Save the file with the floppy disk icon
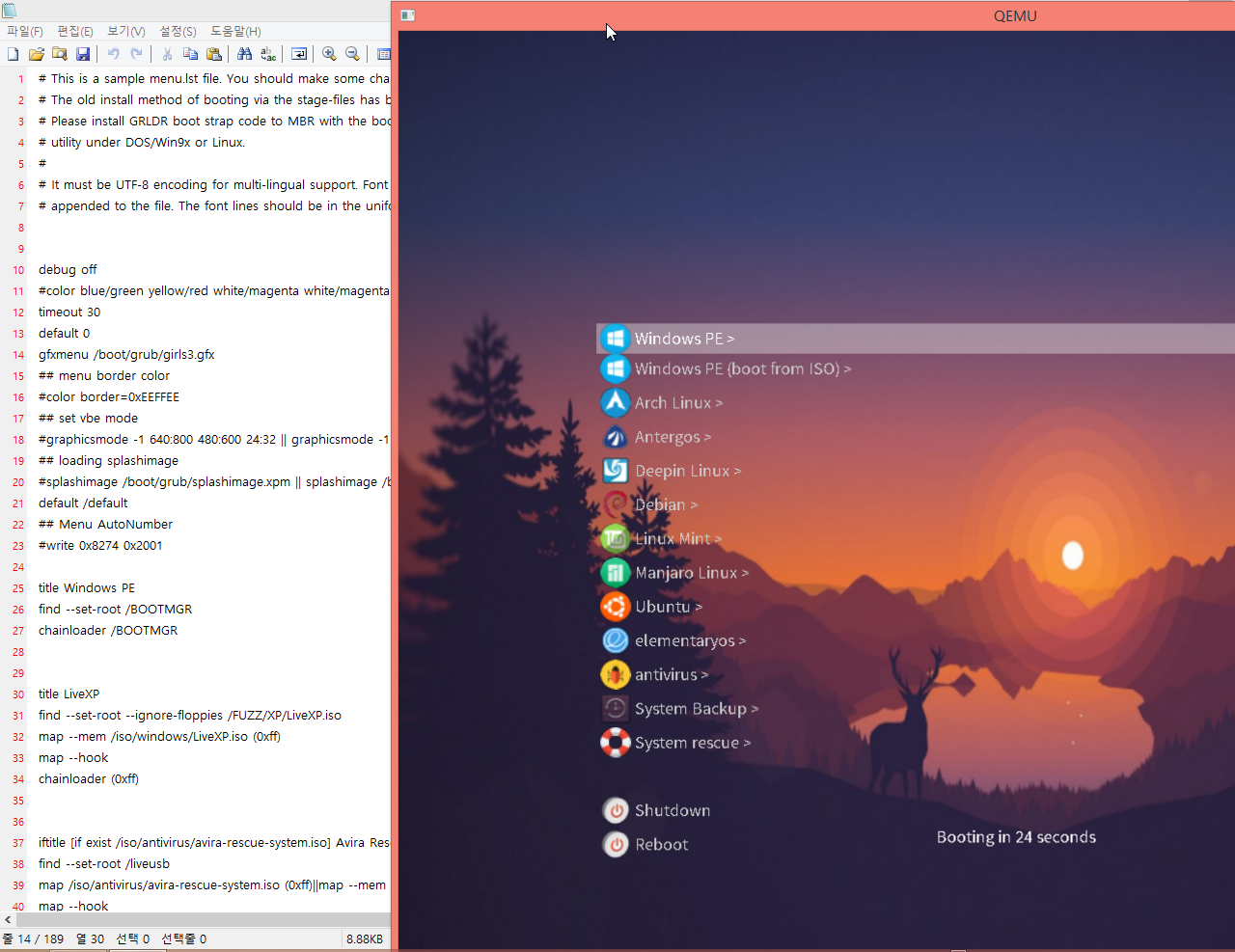Image resolution: width=1235 pixels, height=952 pixels. click(x=83, y=55)
